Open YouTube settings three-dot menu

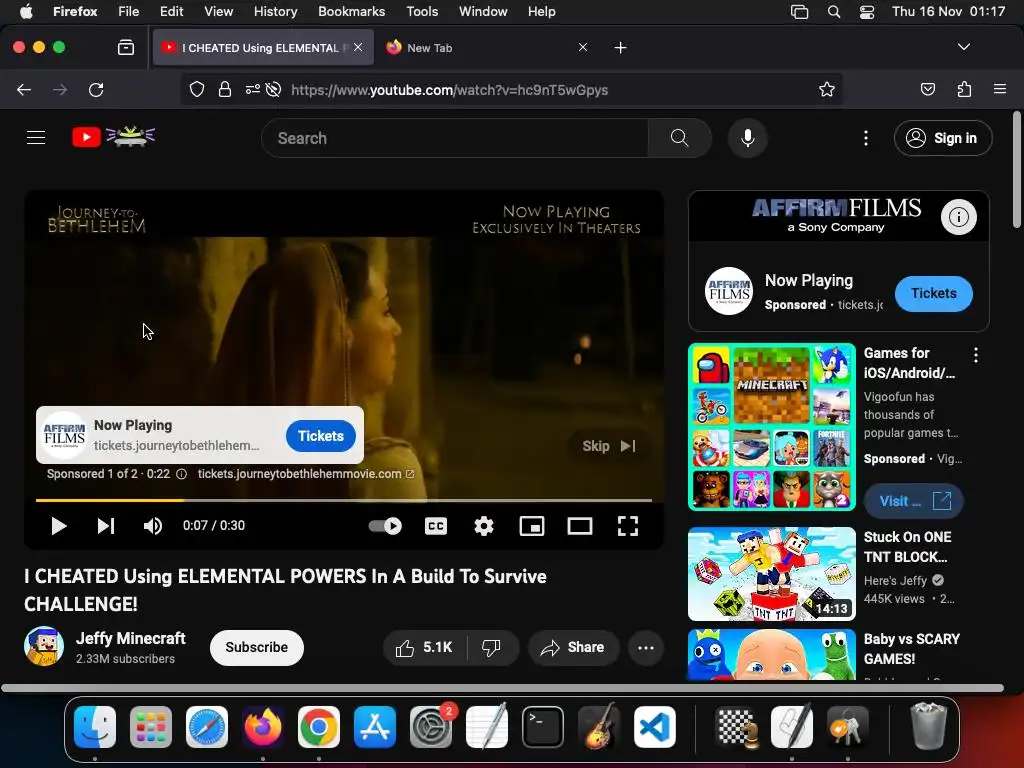pos(866,138)
